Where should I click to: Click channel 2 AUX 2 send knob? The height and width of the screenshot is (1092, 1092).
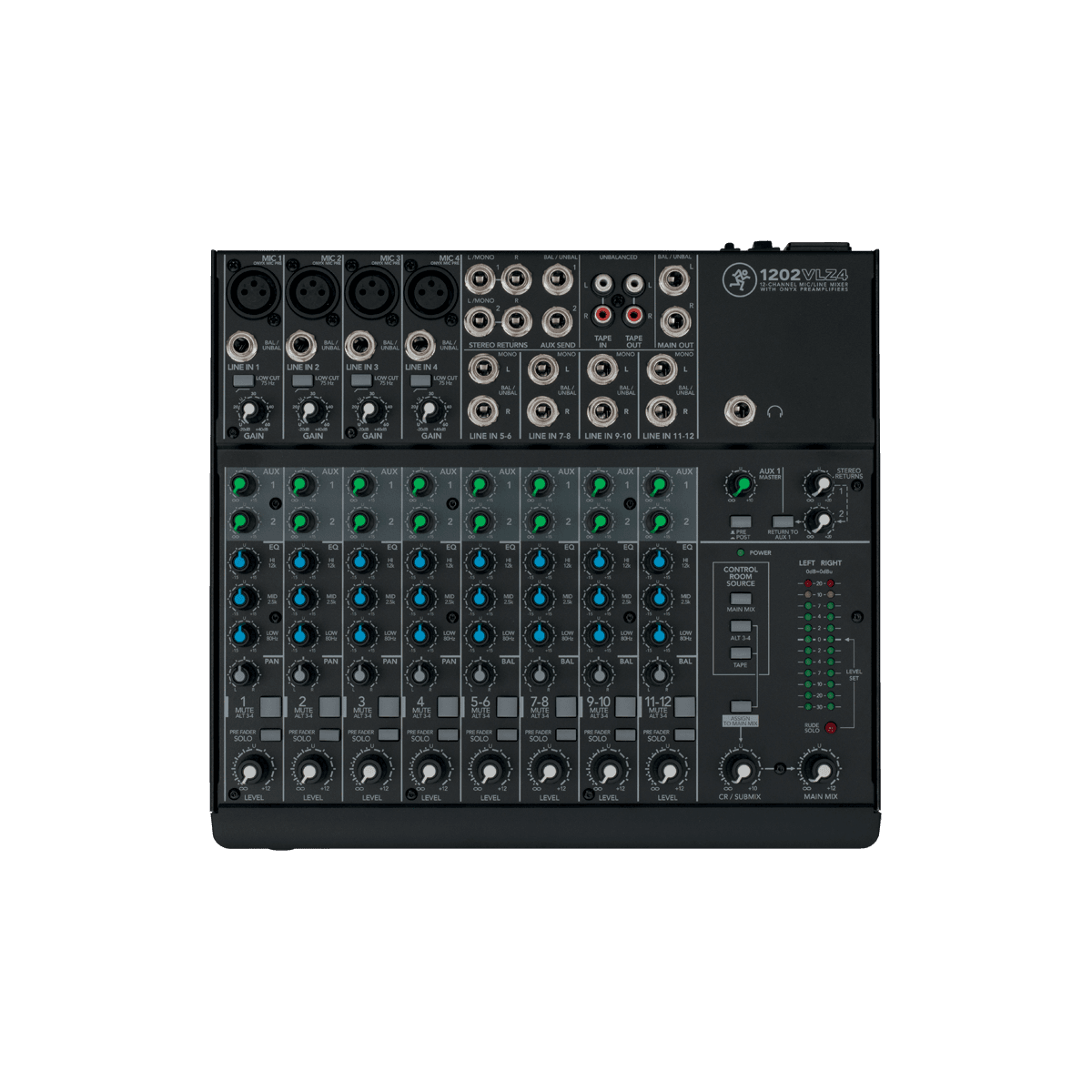[301, 521]
